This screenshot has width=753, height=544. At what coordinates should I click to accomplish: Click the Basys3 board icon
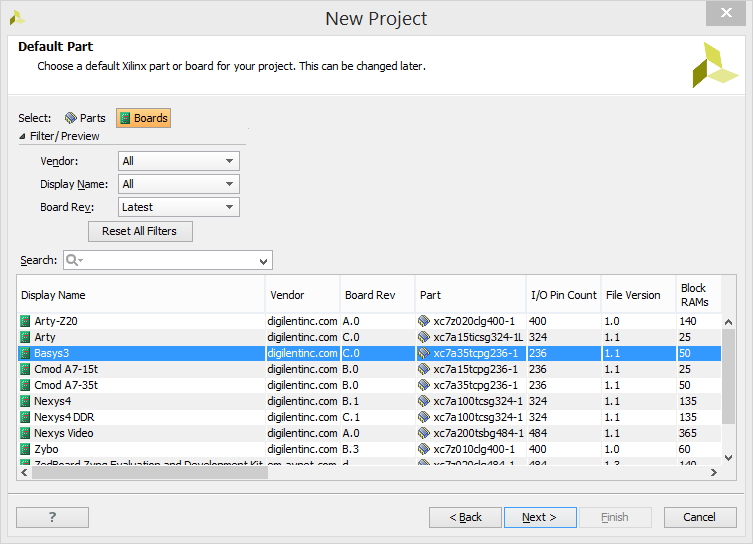point(25,353)
